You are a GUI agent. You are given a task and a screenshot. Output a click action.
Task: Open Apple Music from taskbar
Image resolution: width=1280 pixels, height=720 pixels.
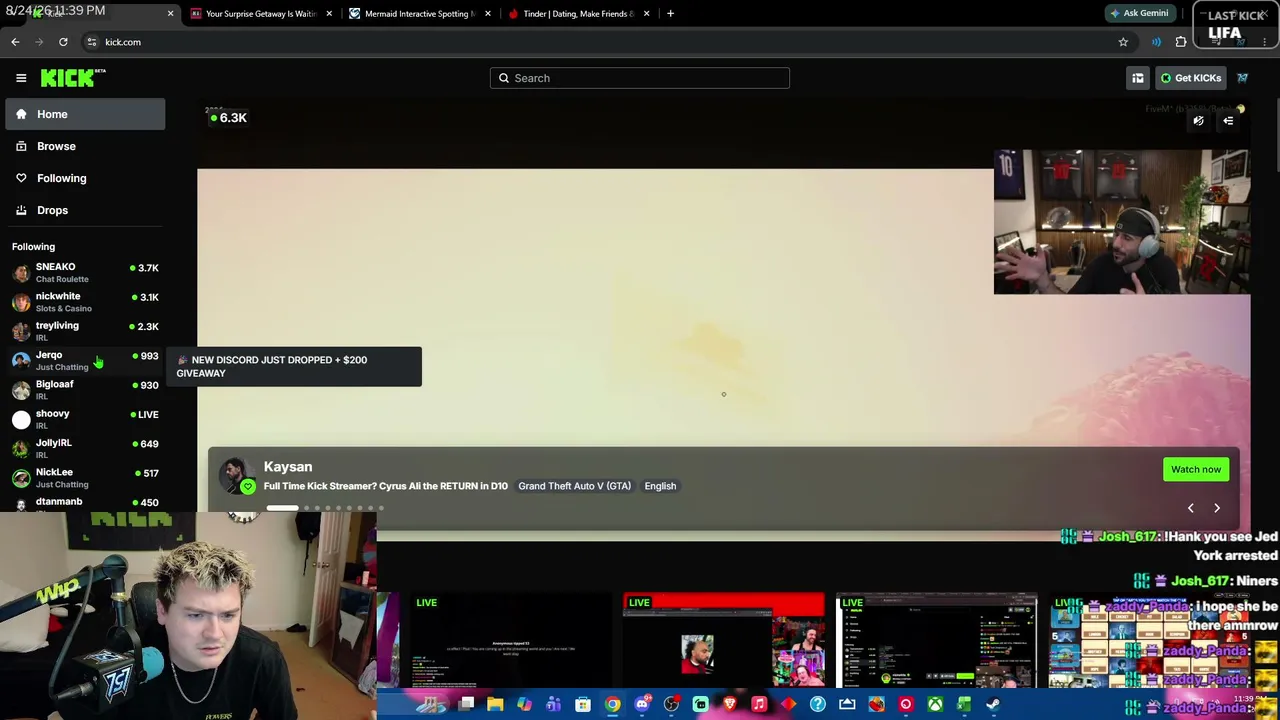pos(759,705)
